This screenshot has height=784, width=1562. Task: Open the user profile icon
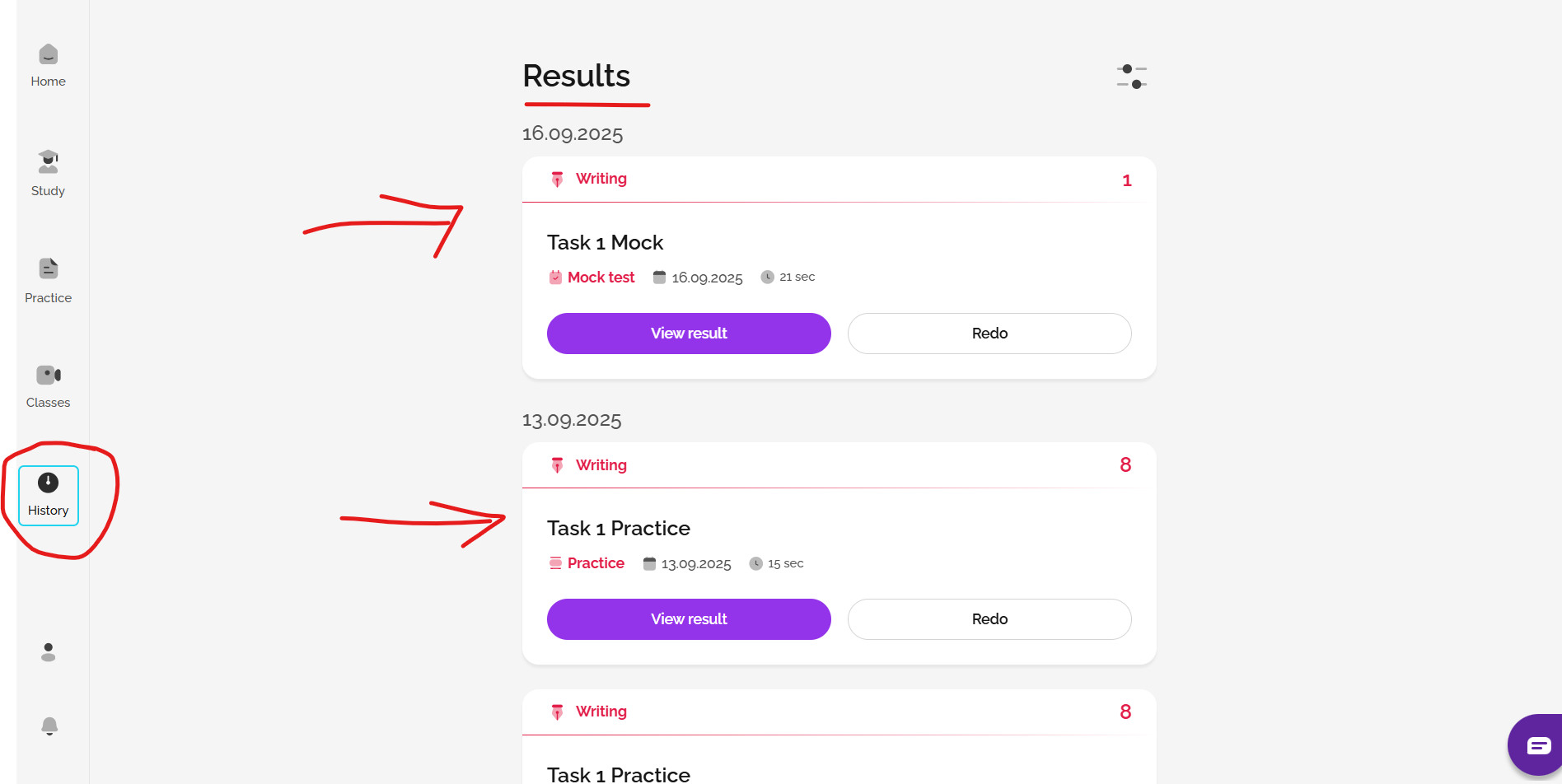point(48,652)
